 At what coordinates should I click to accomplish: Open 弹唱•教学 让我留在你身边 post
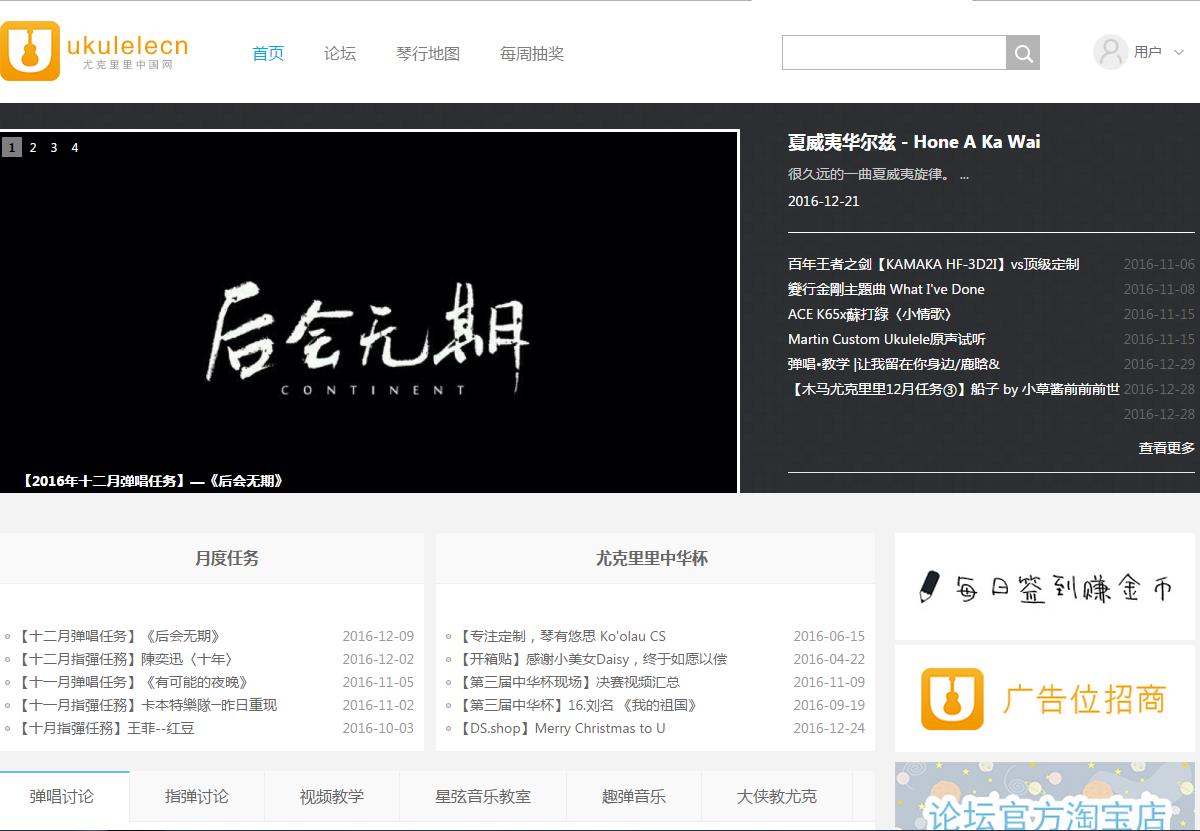[894, 364]
